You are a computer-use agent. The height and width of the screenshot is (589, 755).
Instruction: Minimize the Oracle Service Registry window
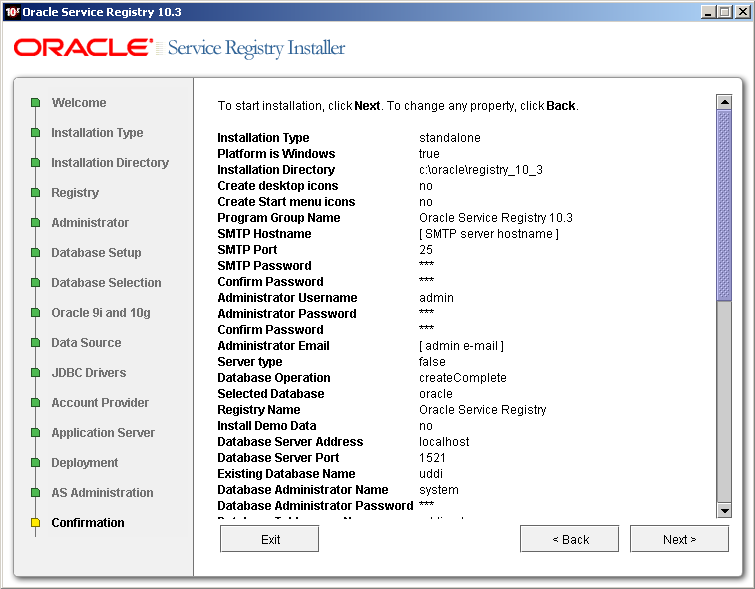(707, 12)
